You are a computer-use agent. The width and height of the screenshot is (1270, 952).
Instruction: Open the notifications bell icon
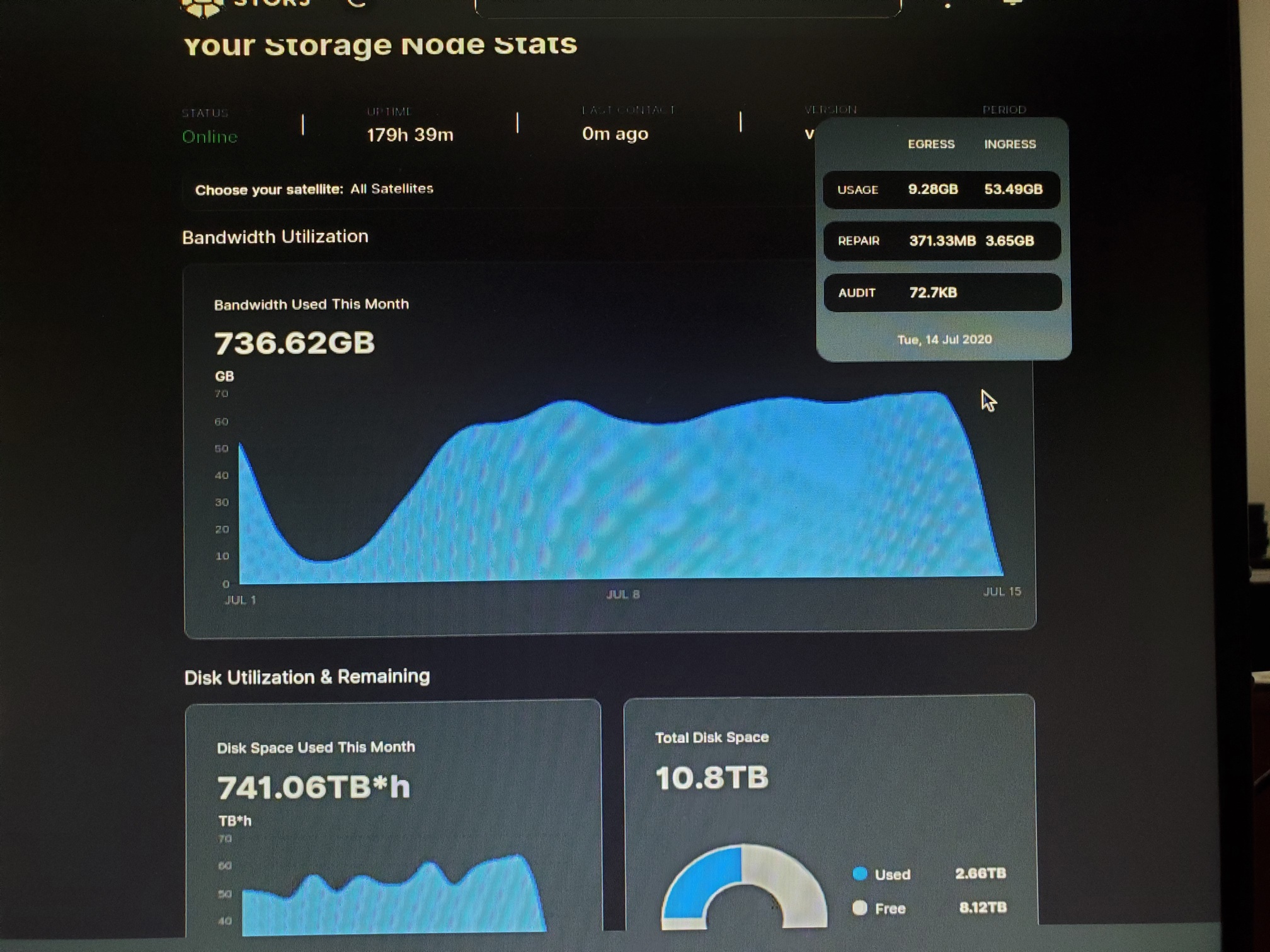click(x=1012, y=3)
